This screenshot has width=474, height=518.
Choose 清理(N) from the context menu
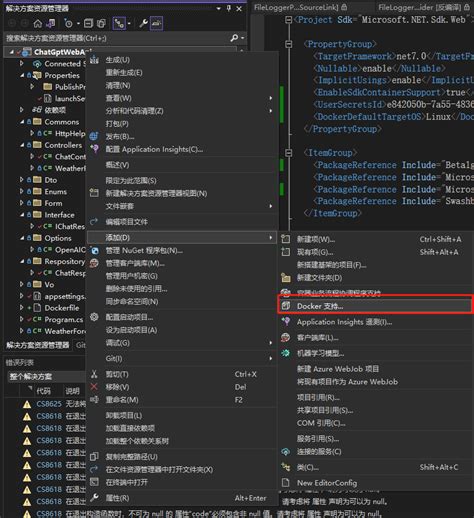(182, 85)
